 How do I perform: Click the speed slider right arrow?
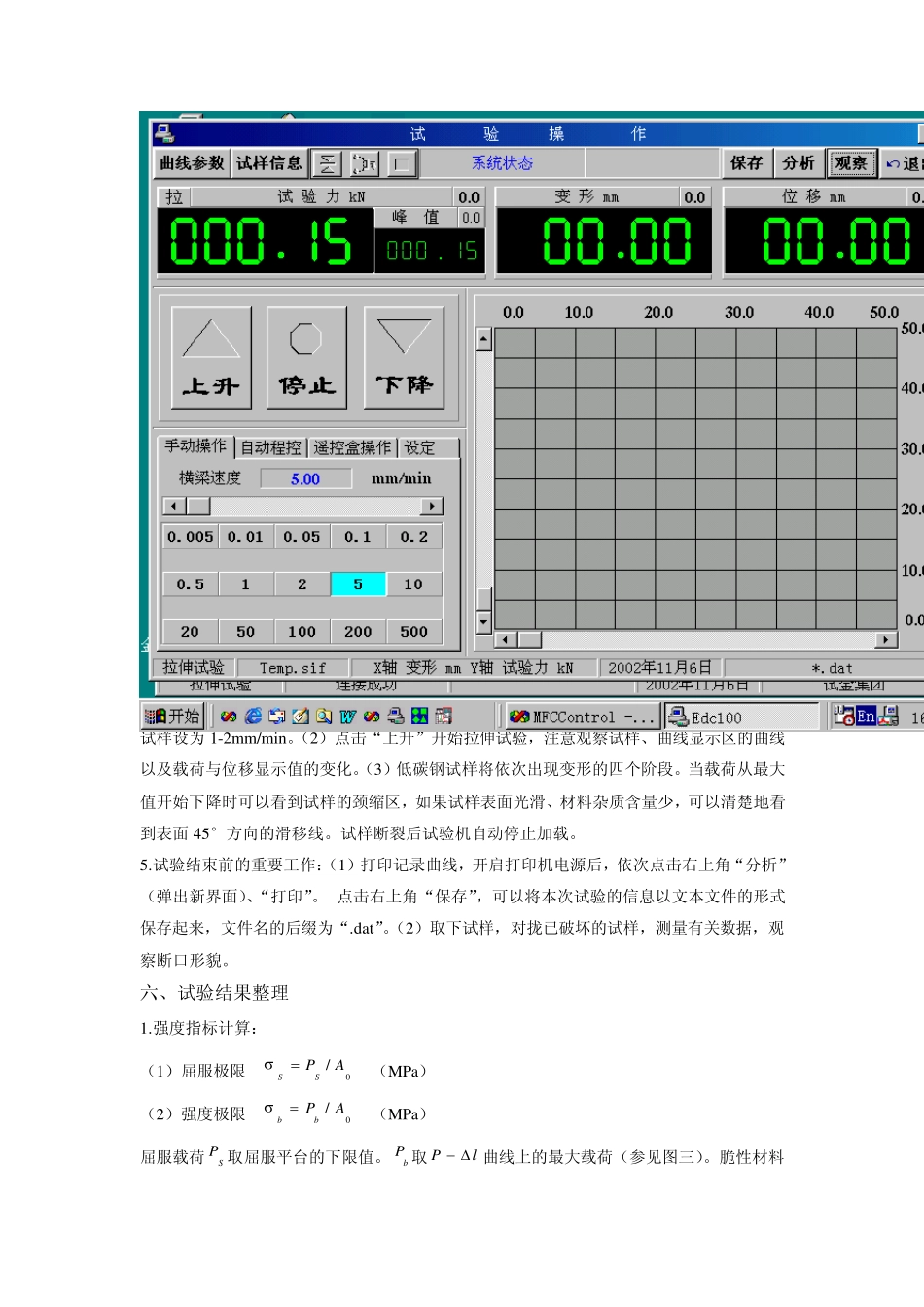[x=432, y=507]
